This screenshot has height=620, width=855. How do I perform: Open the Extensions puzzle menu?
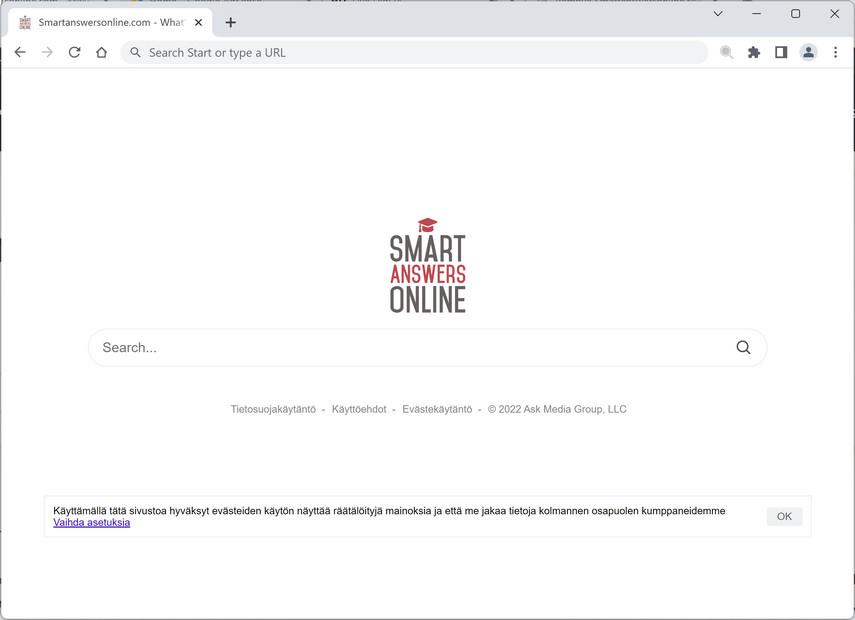[x=754, y=52]
